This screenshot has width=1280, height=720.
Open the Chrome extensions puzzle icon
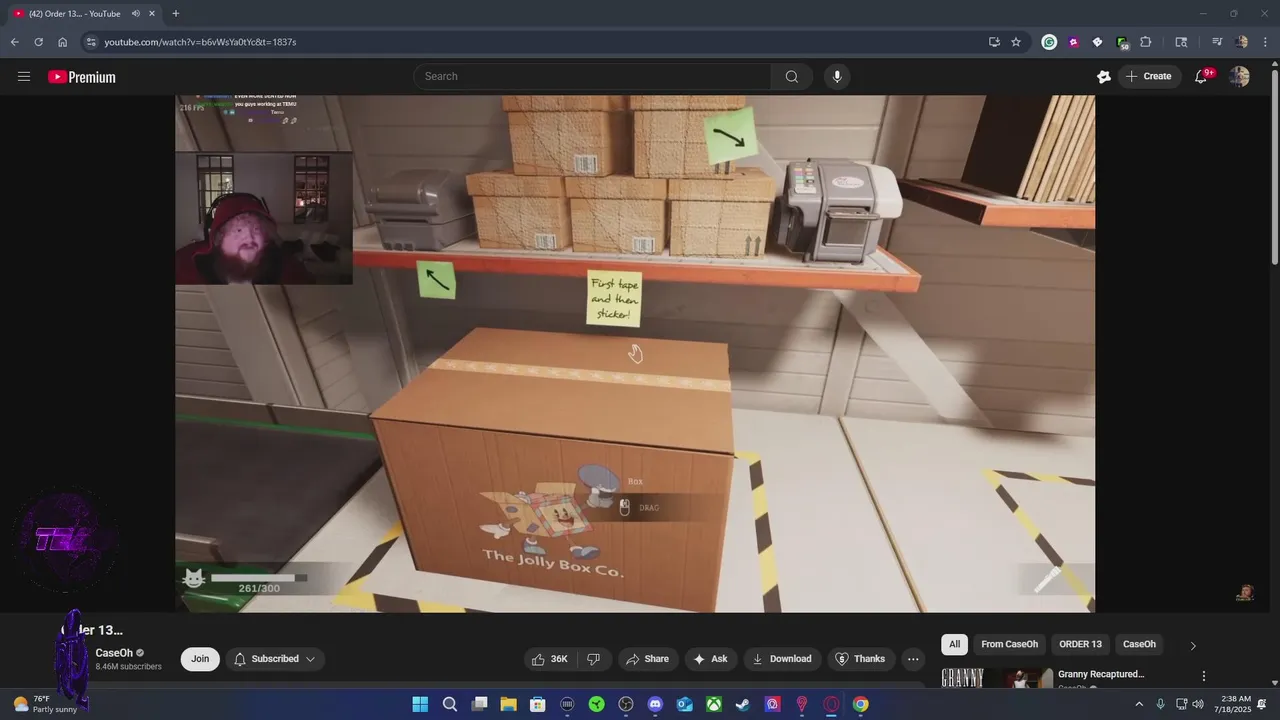pos(1146,42)
